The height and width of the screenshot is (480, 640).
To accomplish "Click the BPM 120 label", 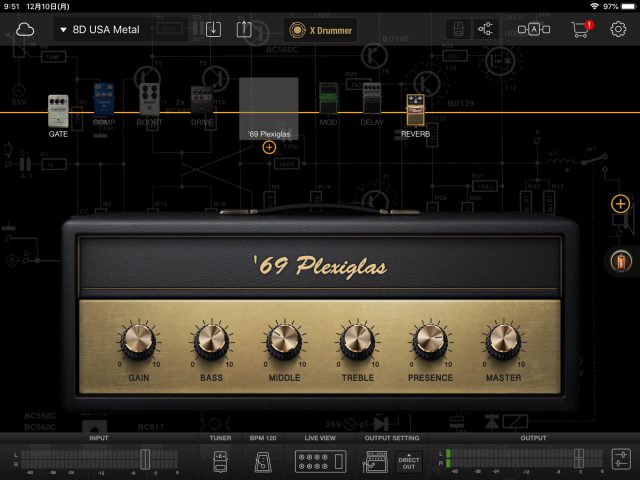I will click(263, 438).
